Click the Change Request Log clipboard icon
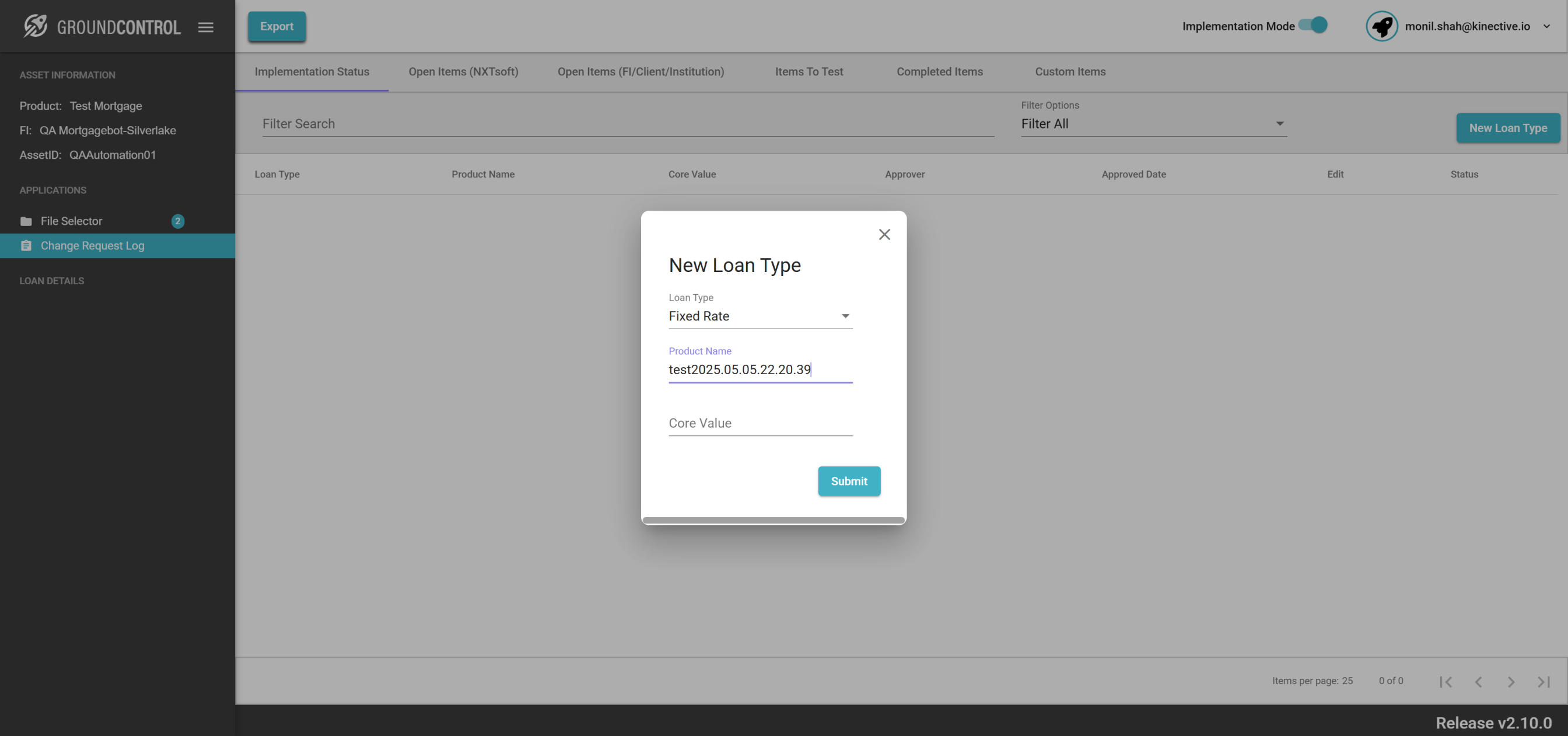Screen dimensions: 1568x736 [26, 246]
